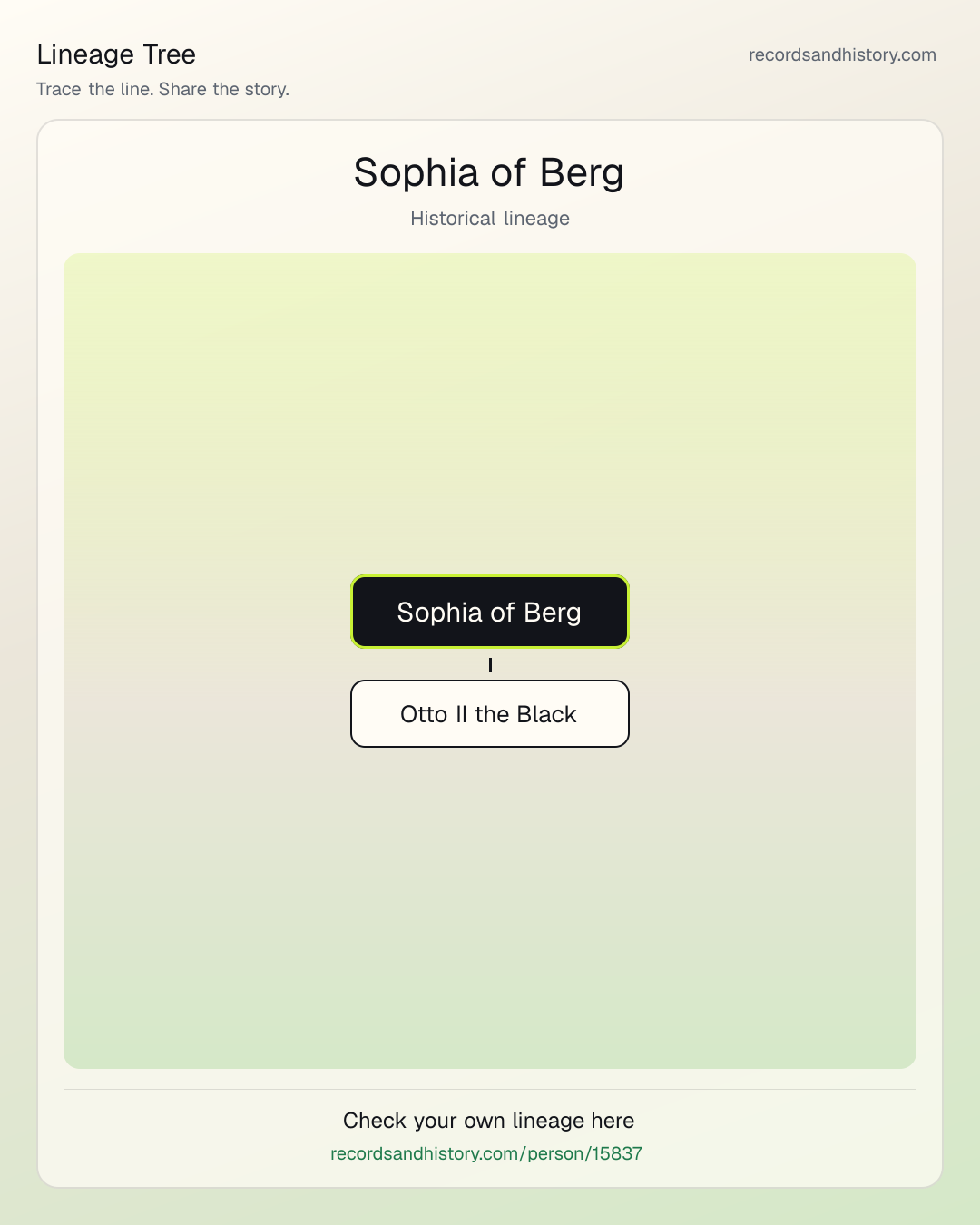Click the connector line between the two nodes
The width and height of the screenshot is (980, 1225).
pos(490,665)
